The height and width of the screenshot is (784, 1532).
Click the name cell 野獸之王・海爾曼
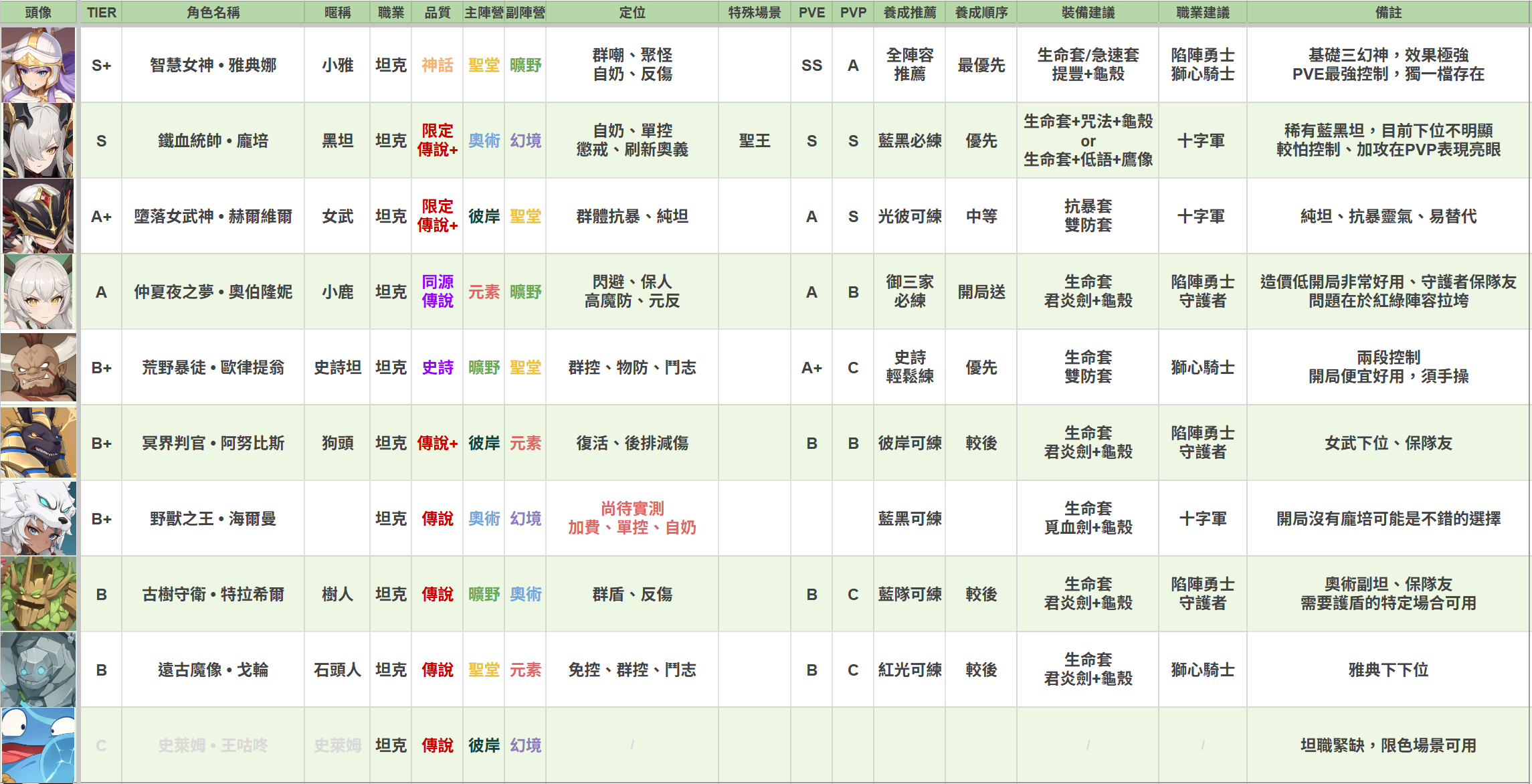(x=213, y=518)
